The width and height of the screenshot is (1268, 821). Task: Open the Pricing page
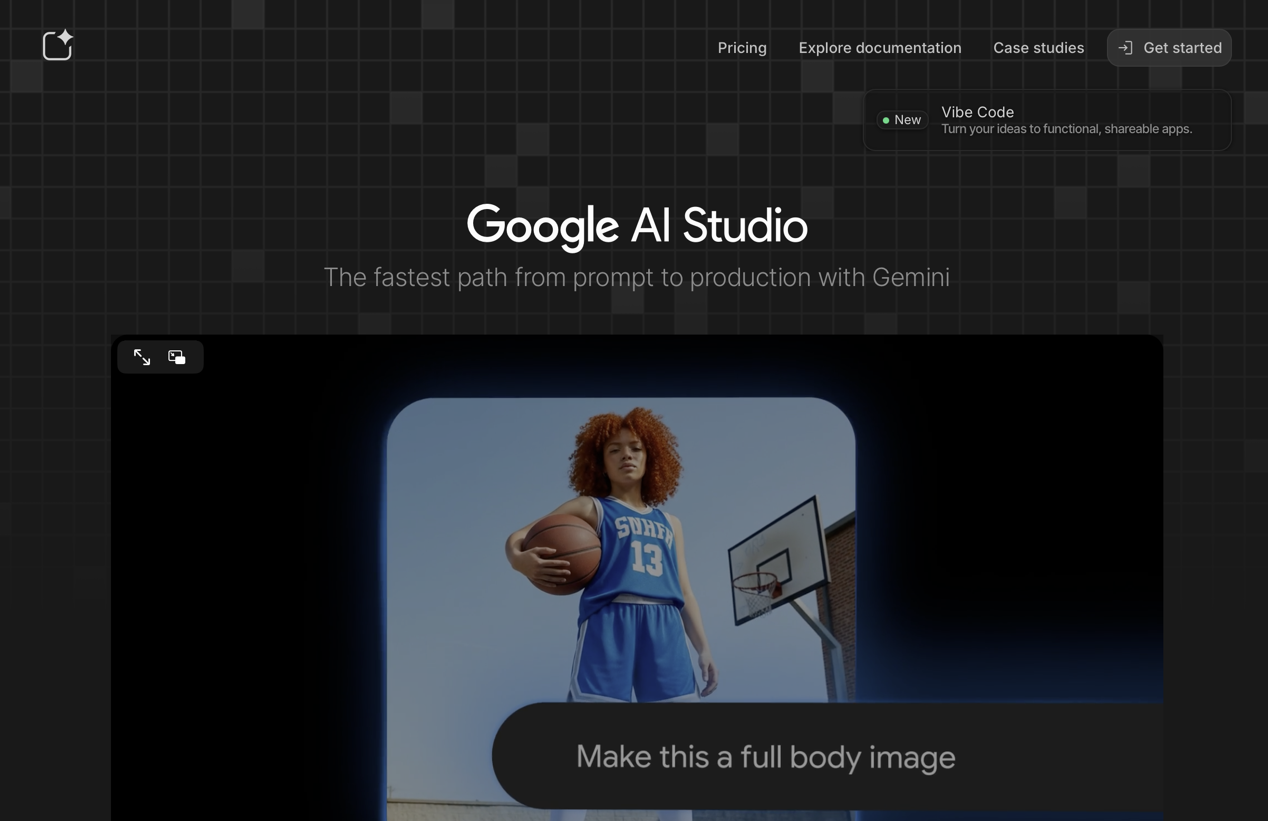742,48
